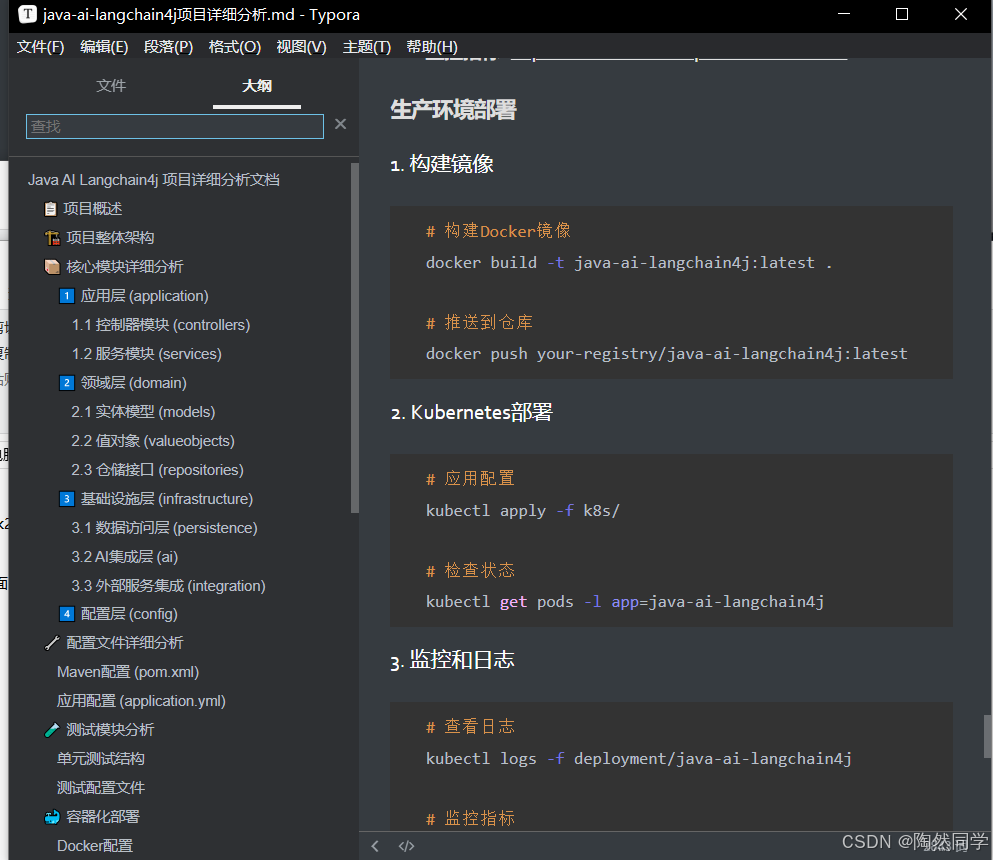Open the 格式(O) menu
993x860 pixels.
(x=234, y=47)
